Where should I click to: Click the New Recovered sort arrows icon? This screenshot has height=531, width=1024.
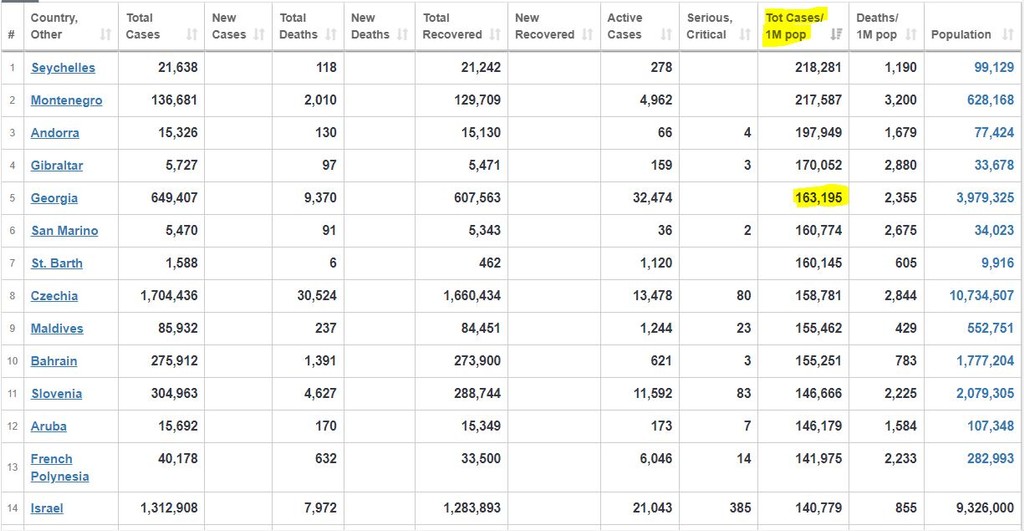click(x=588, y=35)
